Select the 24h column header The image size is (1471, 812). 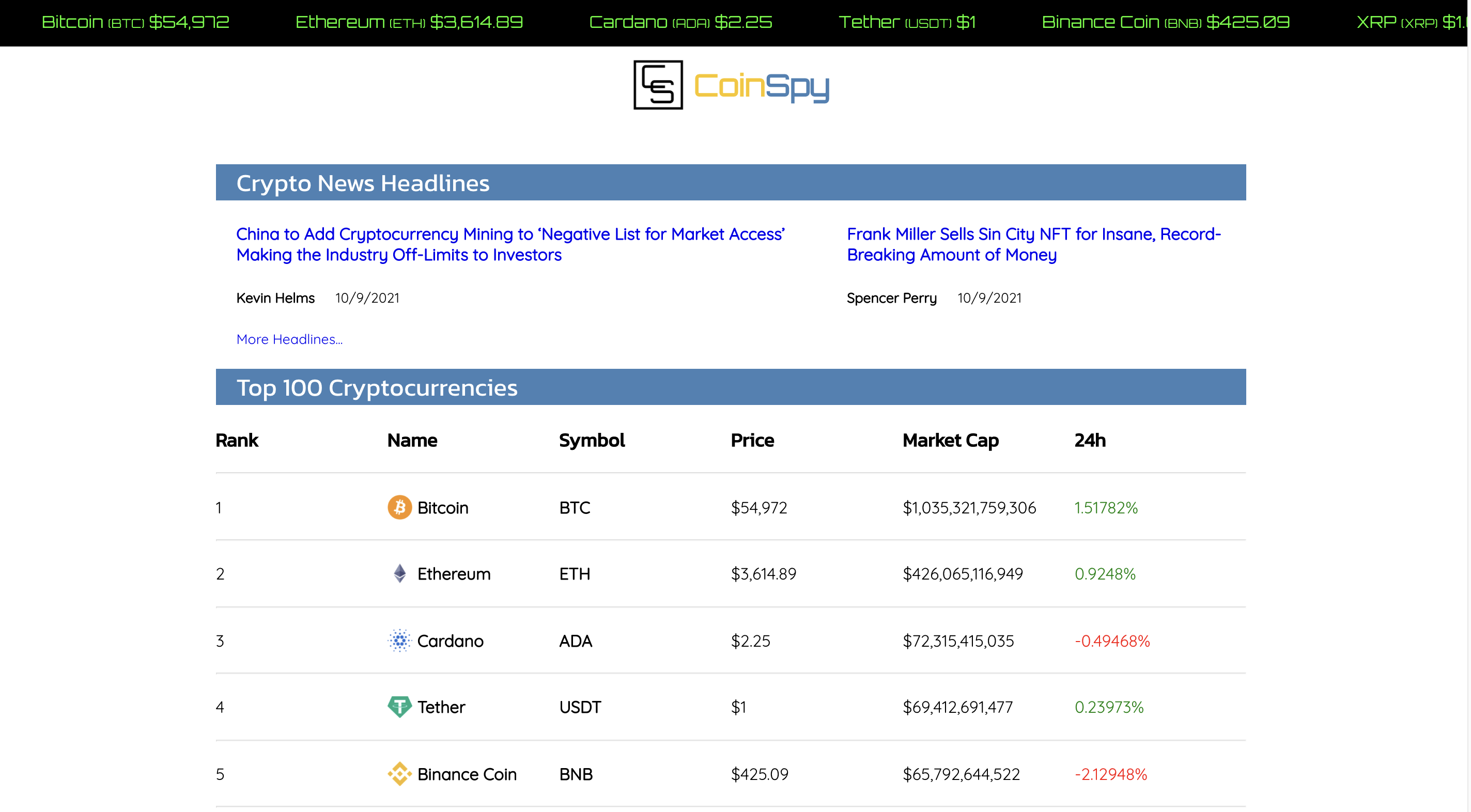click(x=1090, y=440)
